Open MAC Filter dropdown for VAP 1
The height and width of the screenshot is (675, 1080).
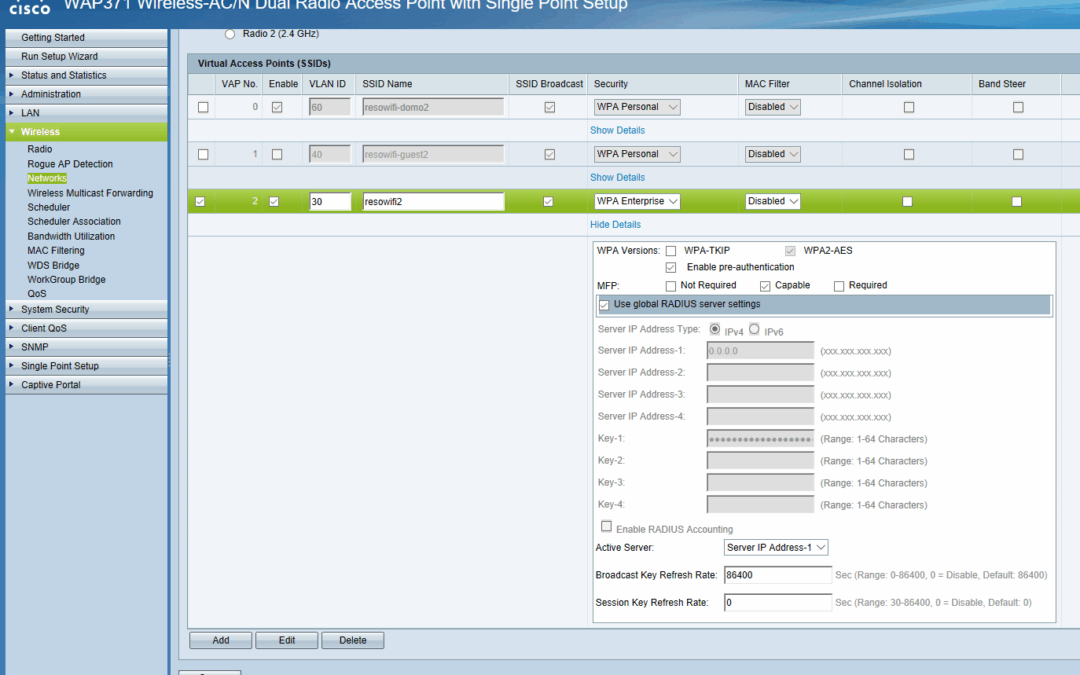click(x=773, y=154)
